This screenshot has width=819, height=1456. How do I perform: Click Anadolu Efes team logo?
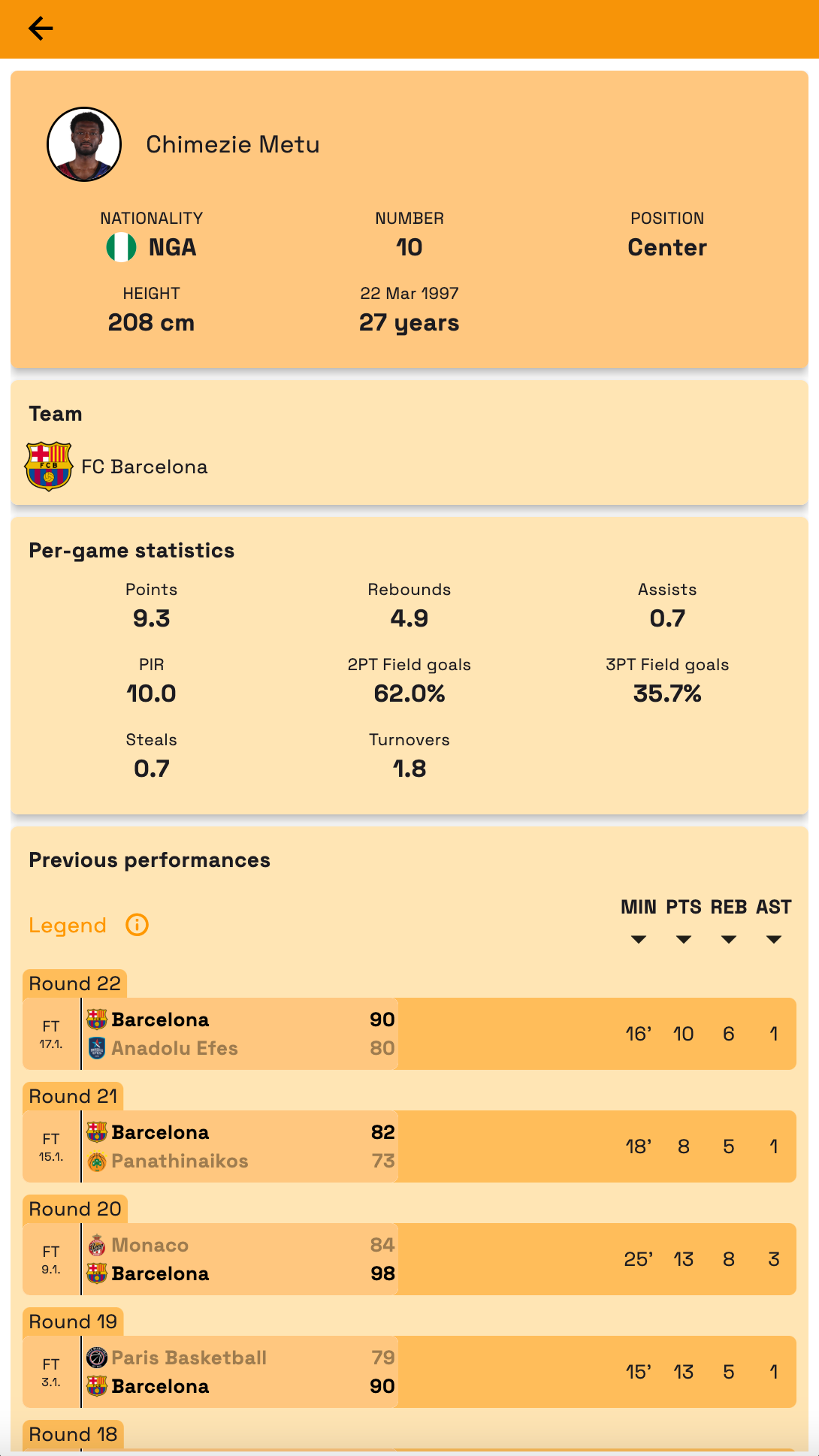(97, 1048)
